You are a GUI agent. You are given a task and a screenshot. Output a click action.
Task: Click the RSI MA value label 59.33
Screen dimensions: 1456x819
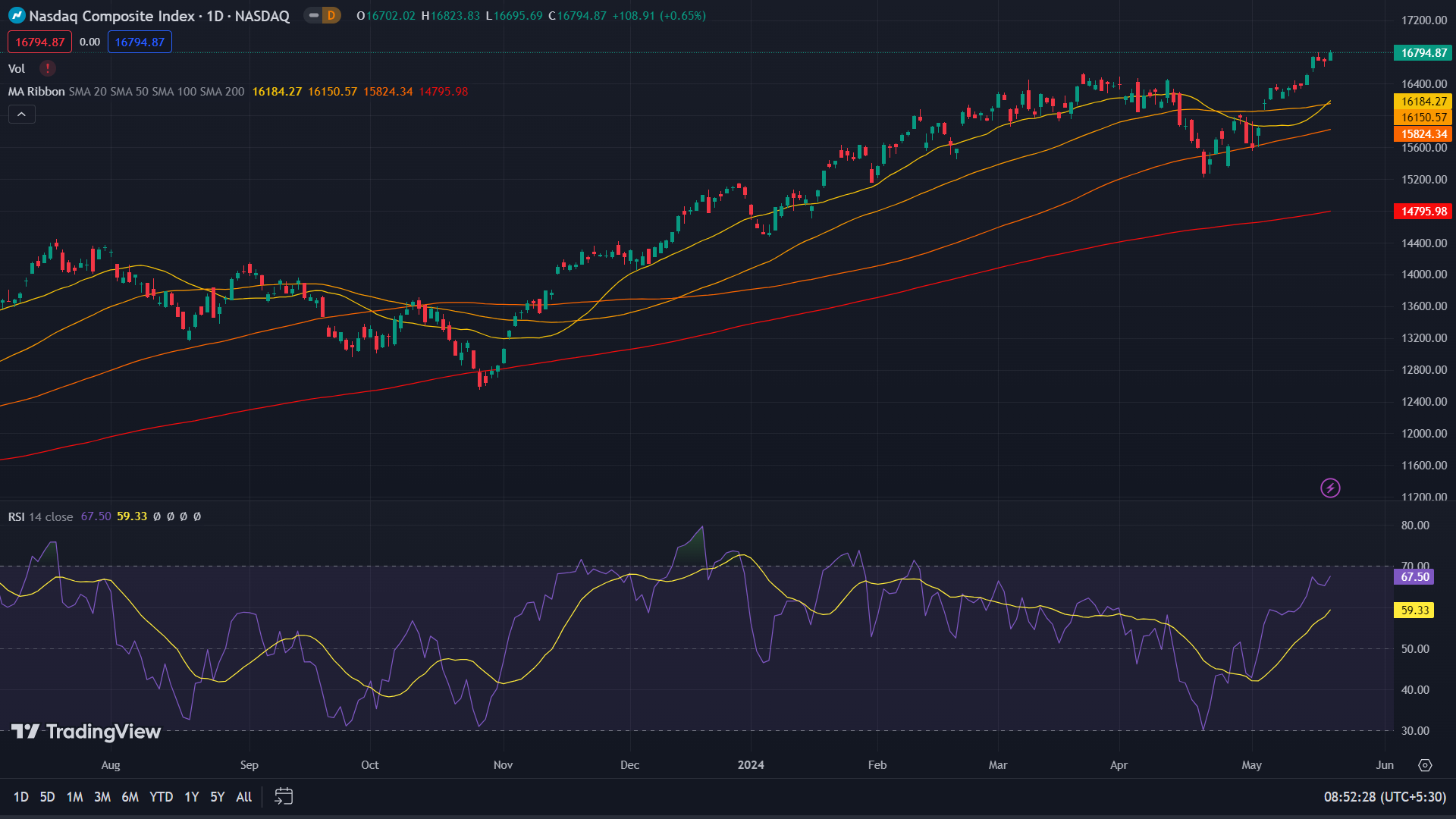[1414, 610]
